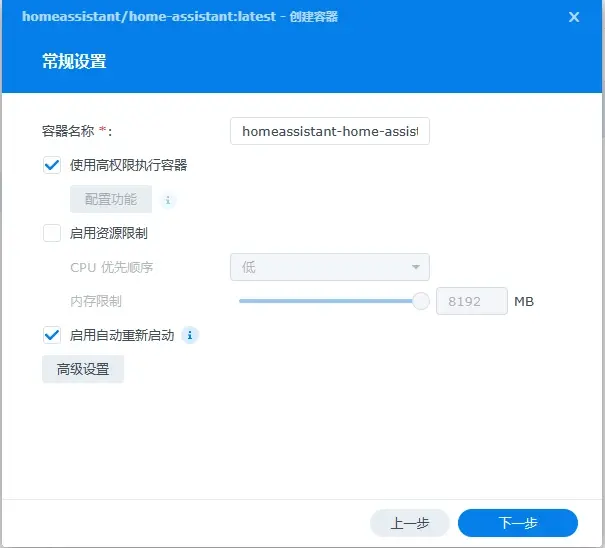Close the create container dialog
This screenshot has height=548, width=605.
pyautogui.click(x=574, y=17)
